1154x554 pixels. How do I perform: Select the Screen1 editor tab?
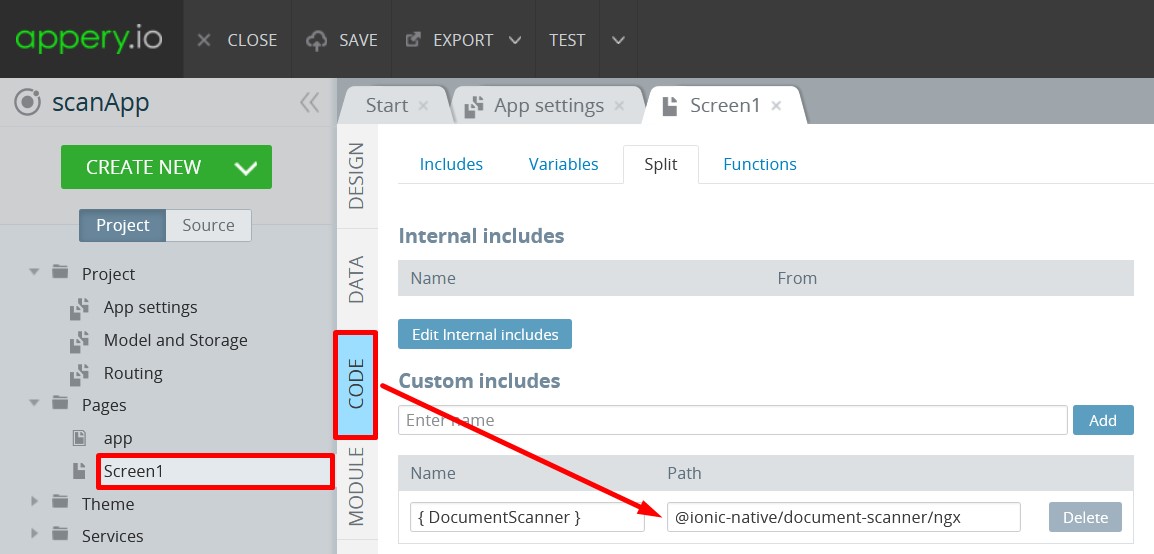[724, 105]
